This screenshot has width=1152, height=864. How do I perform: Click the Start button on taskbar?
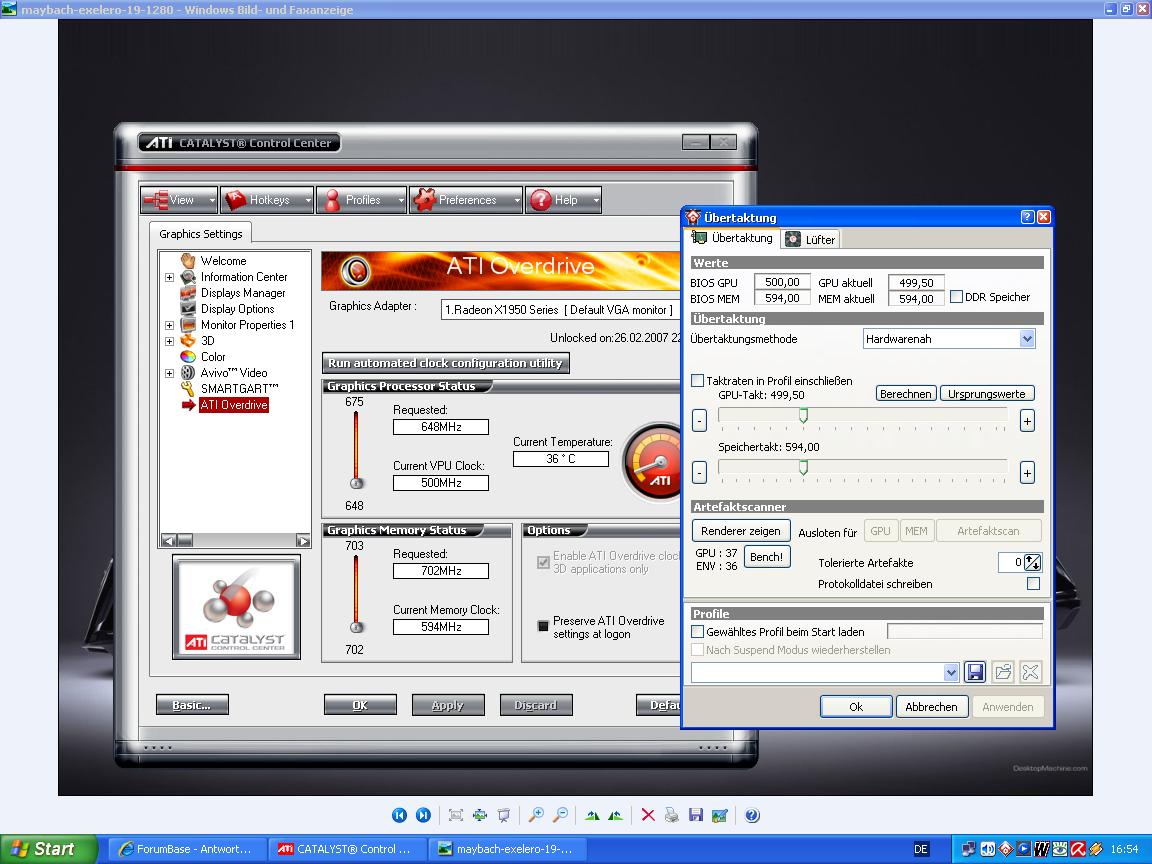(x=48, y=849)
